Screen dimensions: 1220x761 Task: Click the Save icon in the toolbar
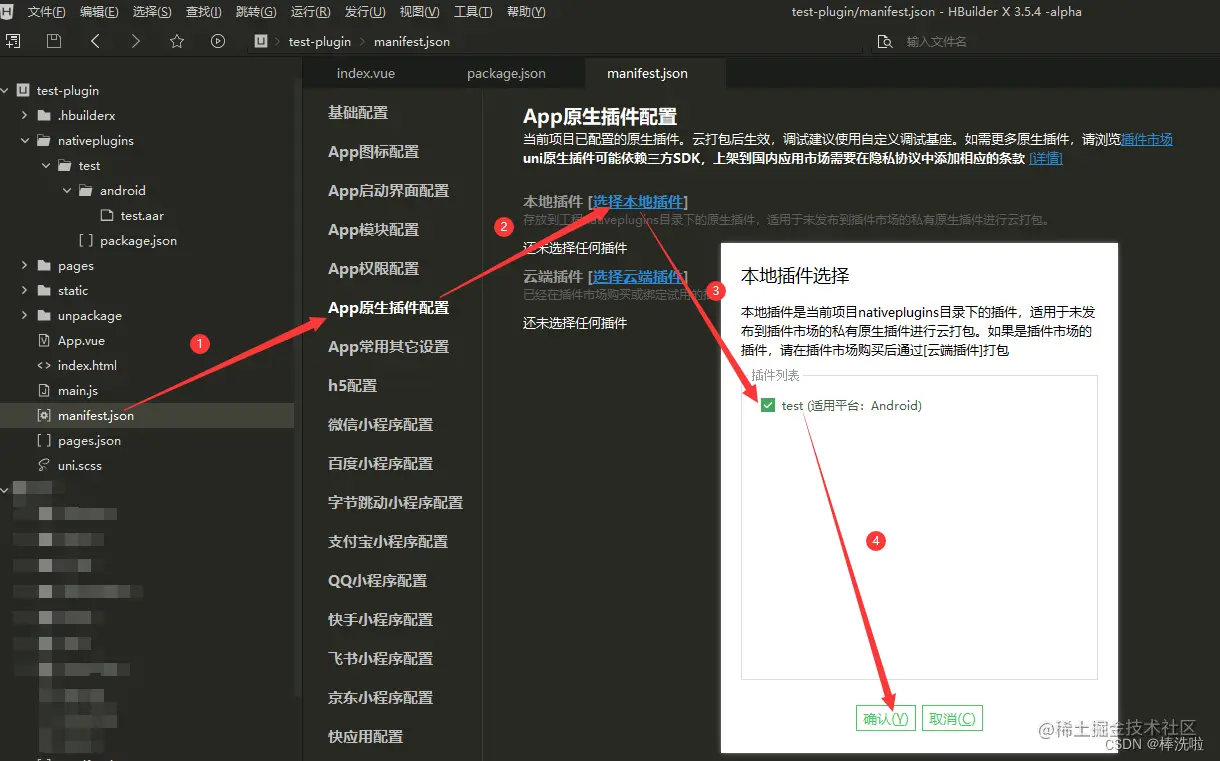[x=53, y=41]
